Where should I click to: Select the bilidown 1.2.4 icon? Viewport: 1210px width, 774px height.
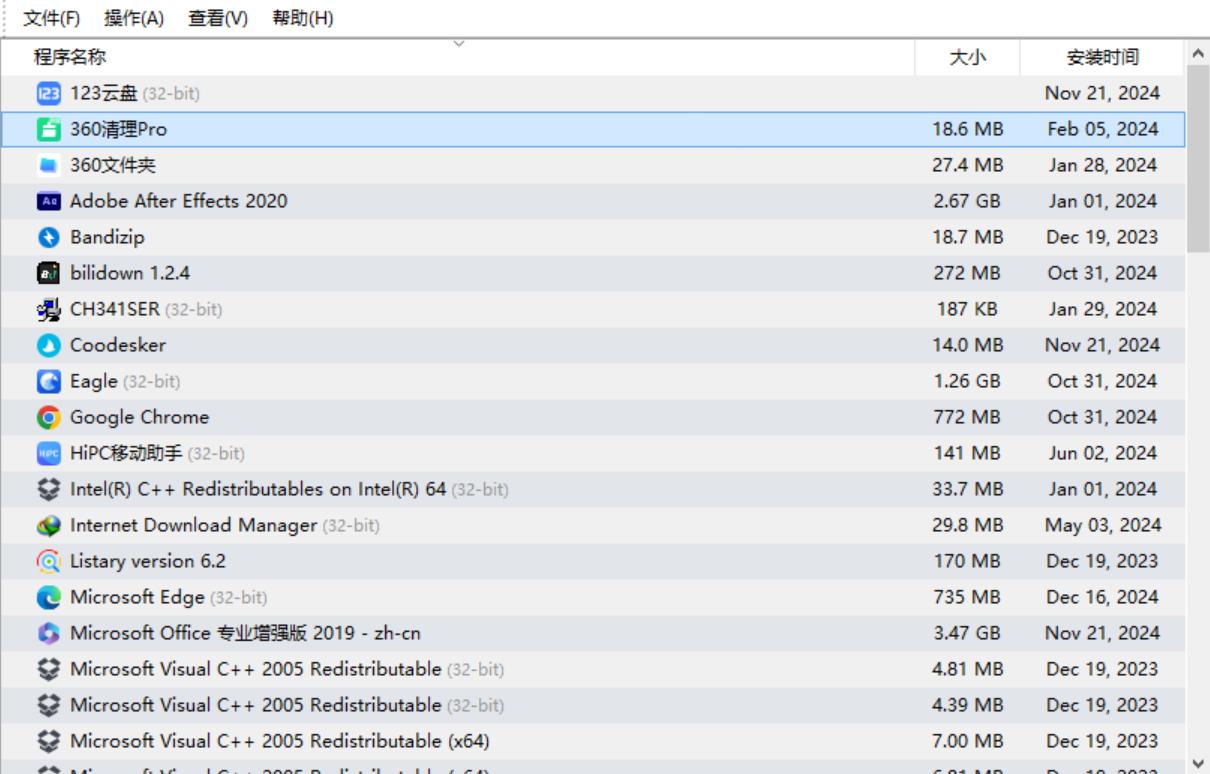tap(48, 273)
